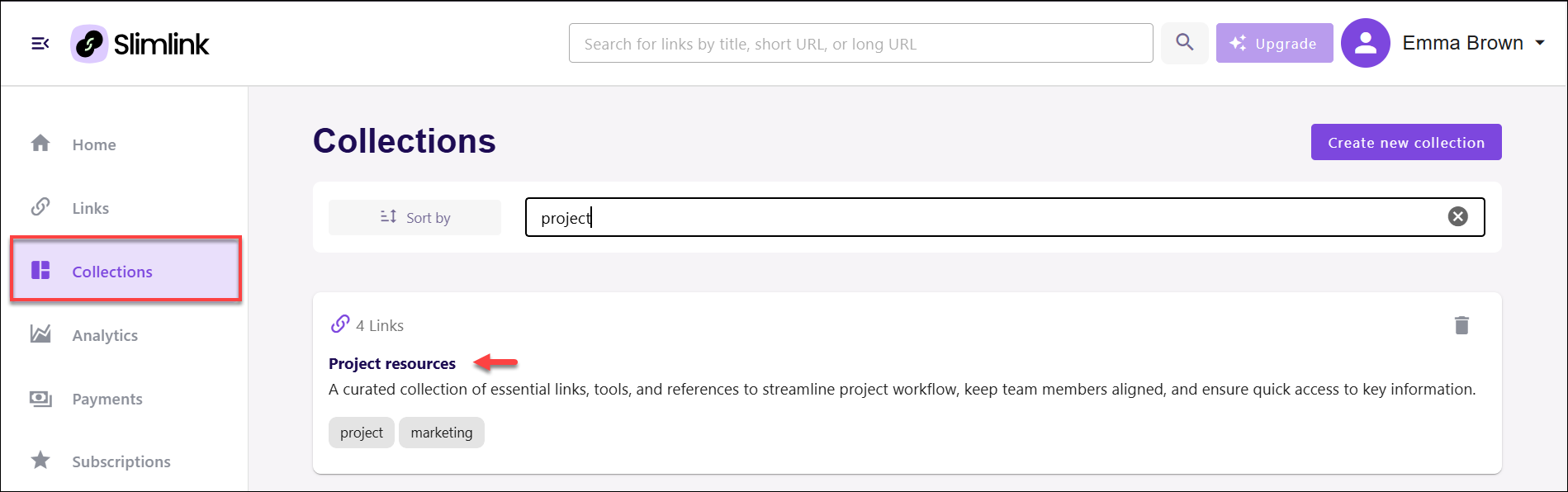This screenshot has width=1568, height=492.
Task: Expand the Emma Brown account dropdown arrow
Action: coord(1540,43)
